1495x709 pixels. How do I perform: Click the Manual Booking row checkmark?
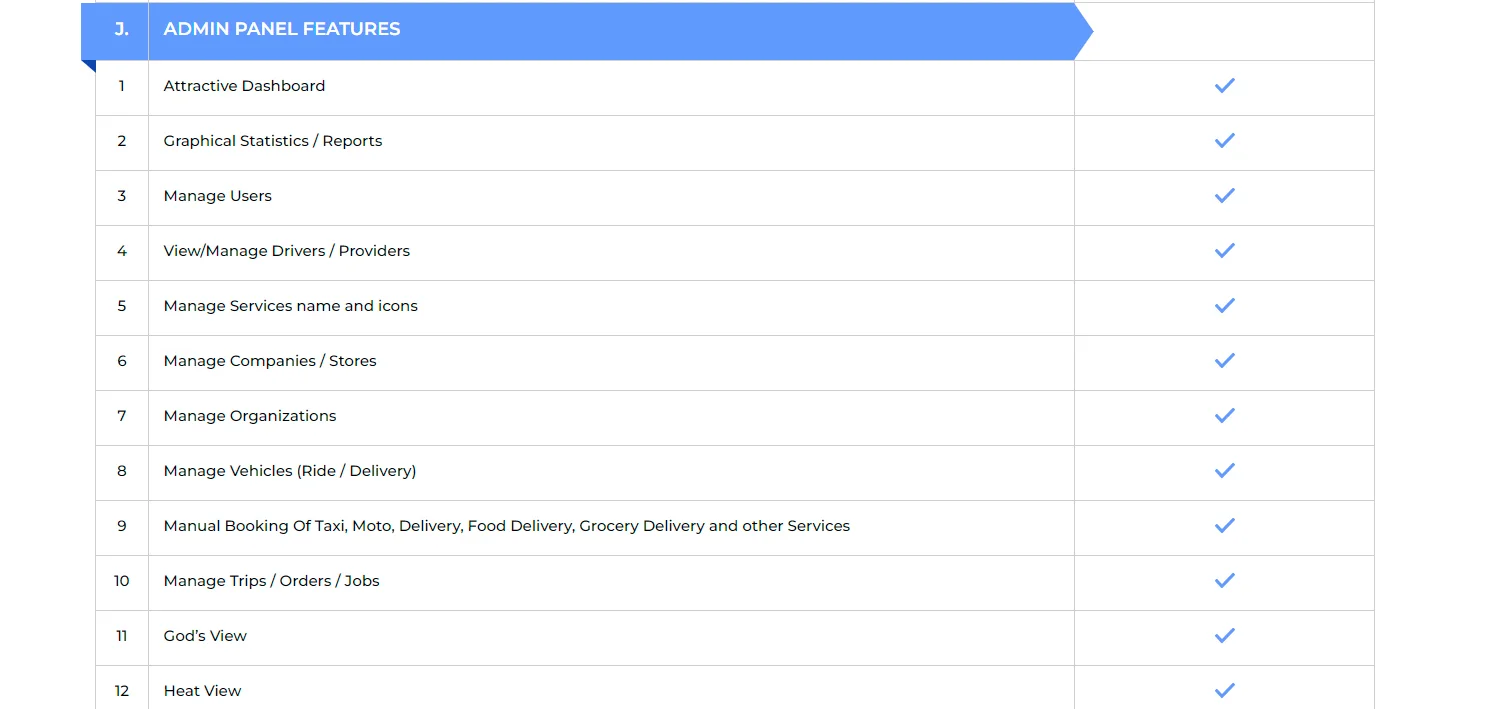[1224, 526]
